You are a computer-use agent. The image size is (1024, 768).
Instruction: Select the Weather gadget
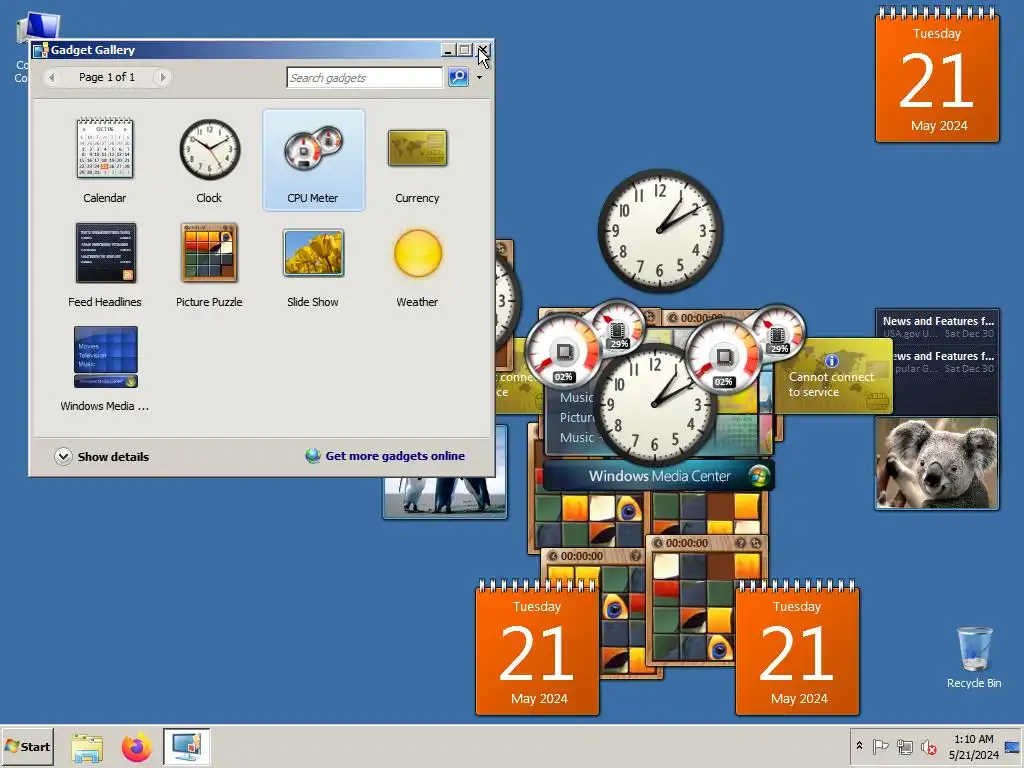click(x=417, y=264)
